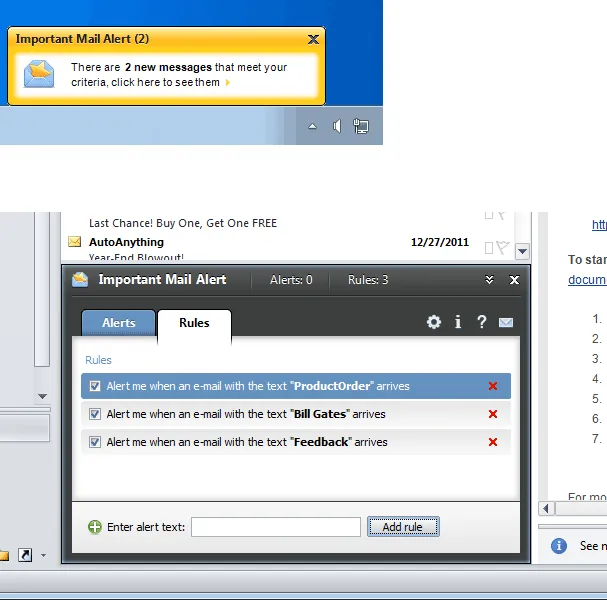Click reading pane scroll left arrow
The height and width of the screenshot is (600, 607).
546,508
